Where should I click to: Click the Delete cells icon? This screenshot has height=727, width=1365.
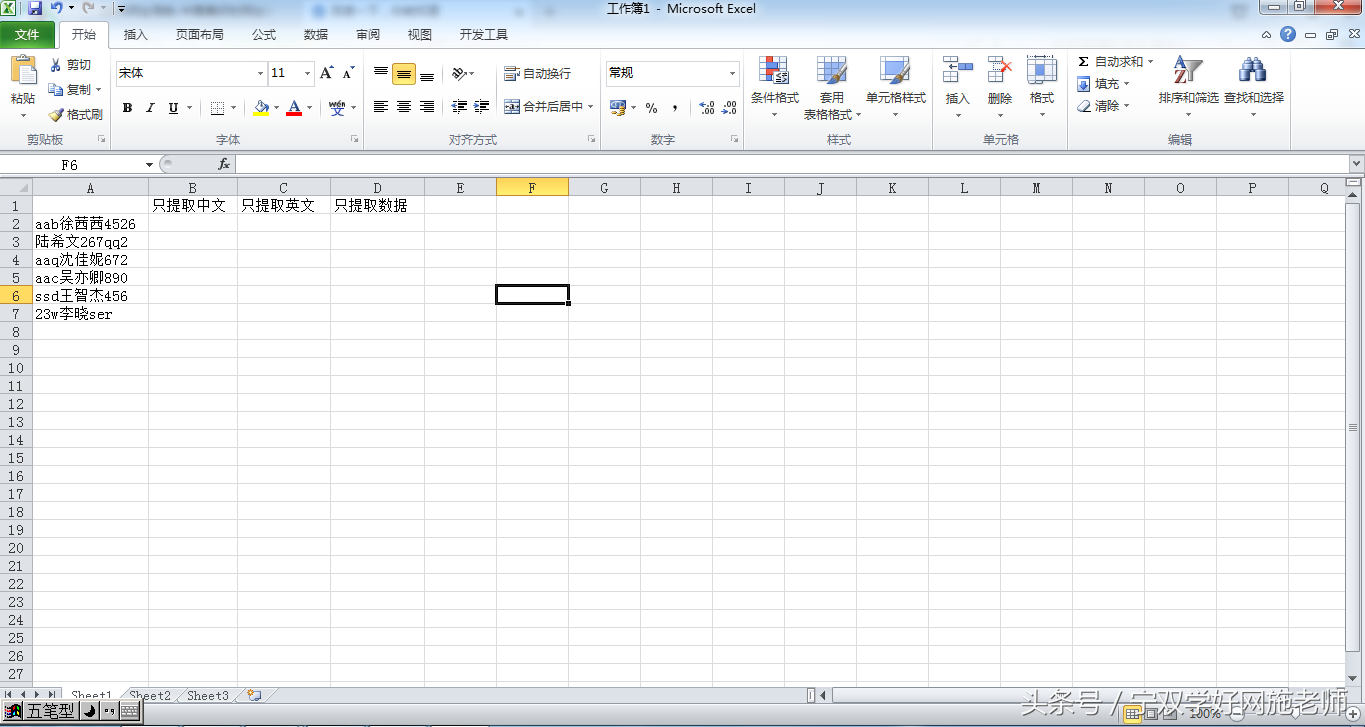pyautogui.click(x=999, y=70)
